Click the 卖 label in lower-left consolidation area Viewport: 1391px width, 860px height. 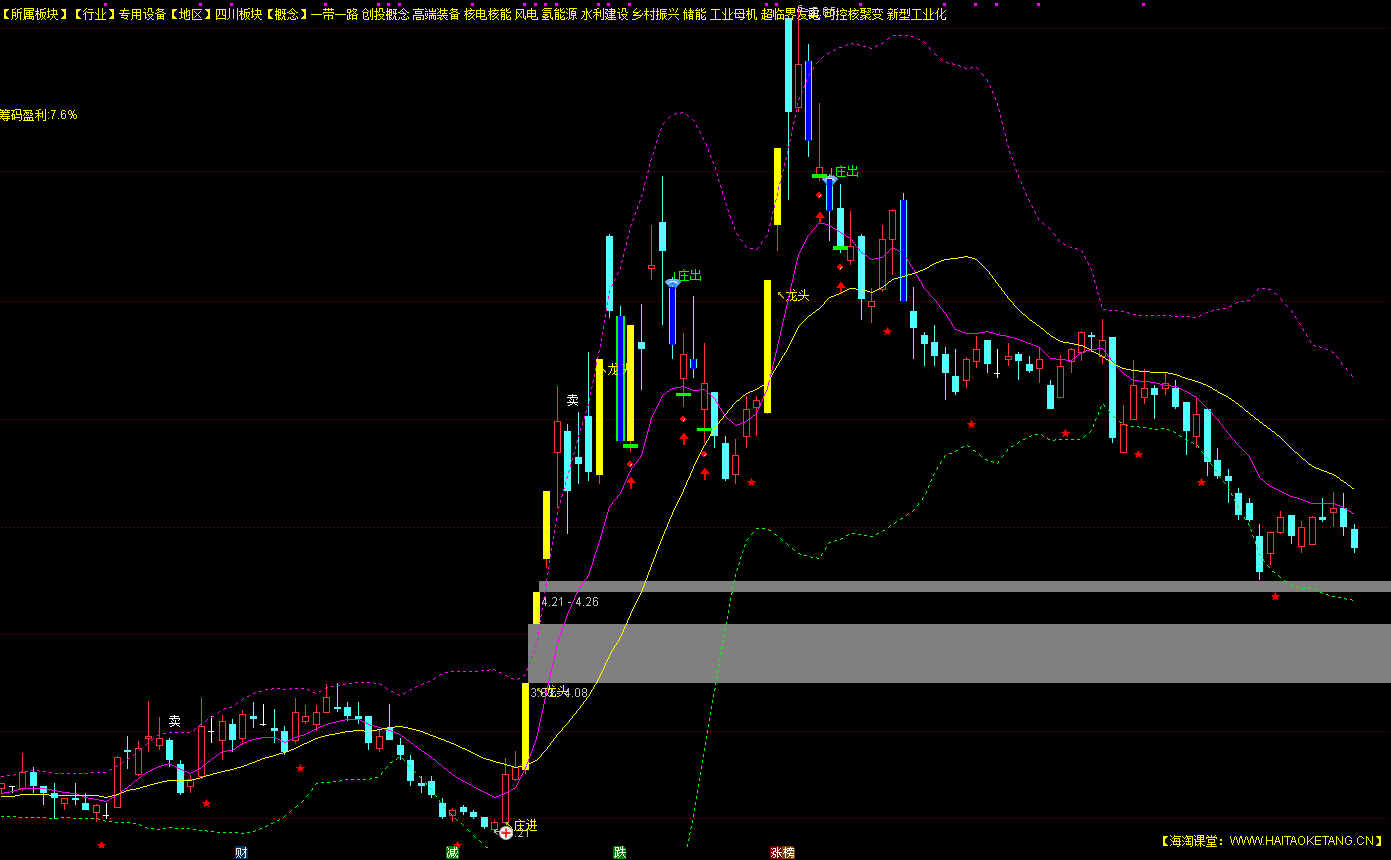[174, 721]
